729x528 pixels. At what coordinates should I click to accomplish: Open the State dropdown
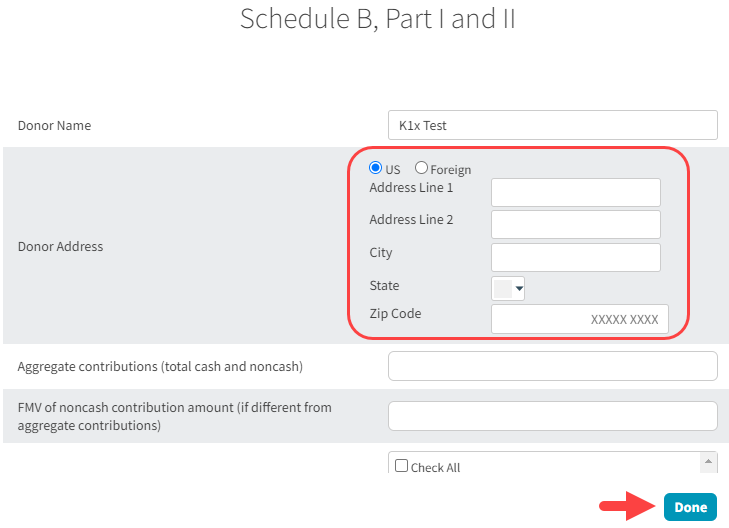click(x=508, y=289)
